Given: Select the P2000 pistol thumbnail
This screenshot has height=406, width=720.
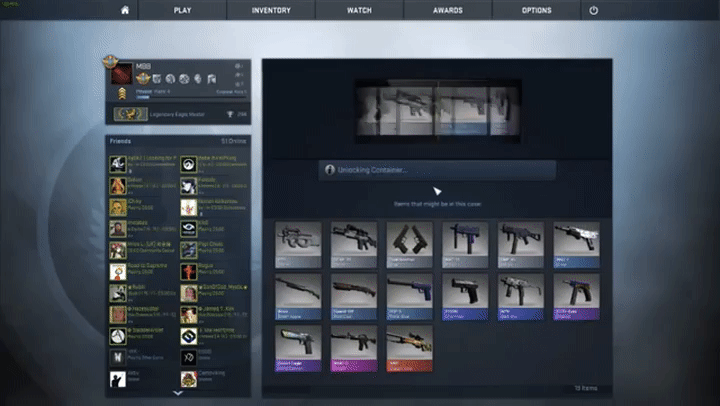Looking at the screenshot, I should (x=465, y=297).
